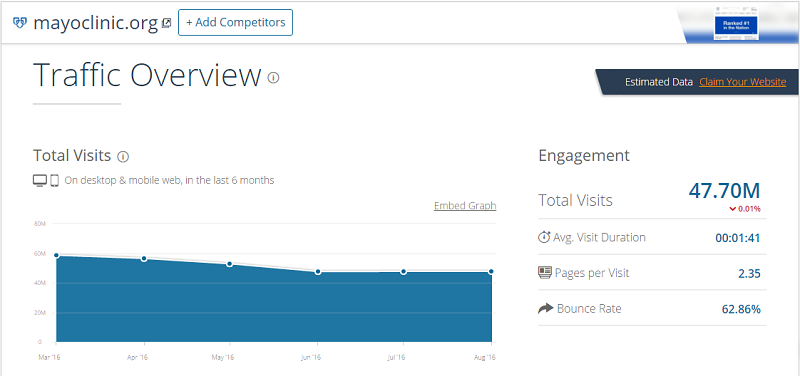Select the May '16 data point
Image resolution: width=800 pixels, height=376 pixels.
tap(230, 264)
